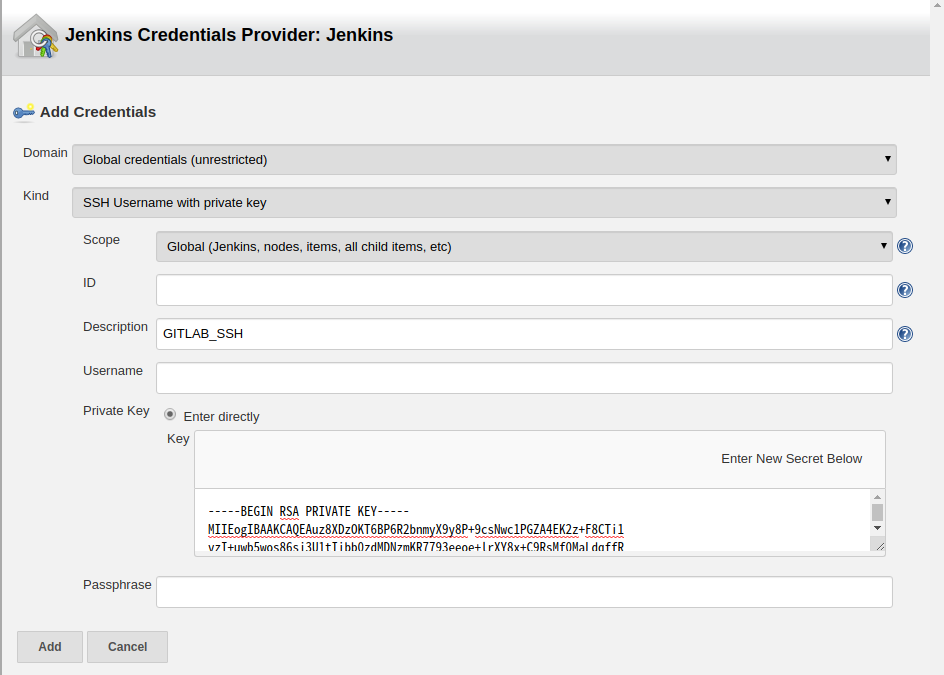
Task: Select the Enter directly radio button
Action: point(170,415)
